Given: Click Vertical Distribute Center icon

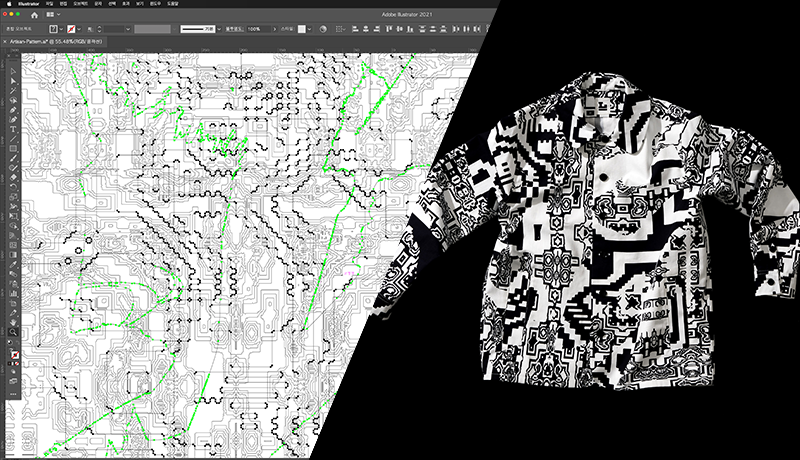Looking at the screenshot, I should (x=433, y=29).
